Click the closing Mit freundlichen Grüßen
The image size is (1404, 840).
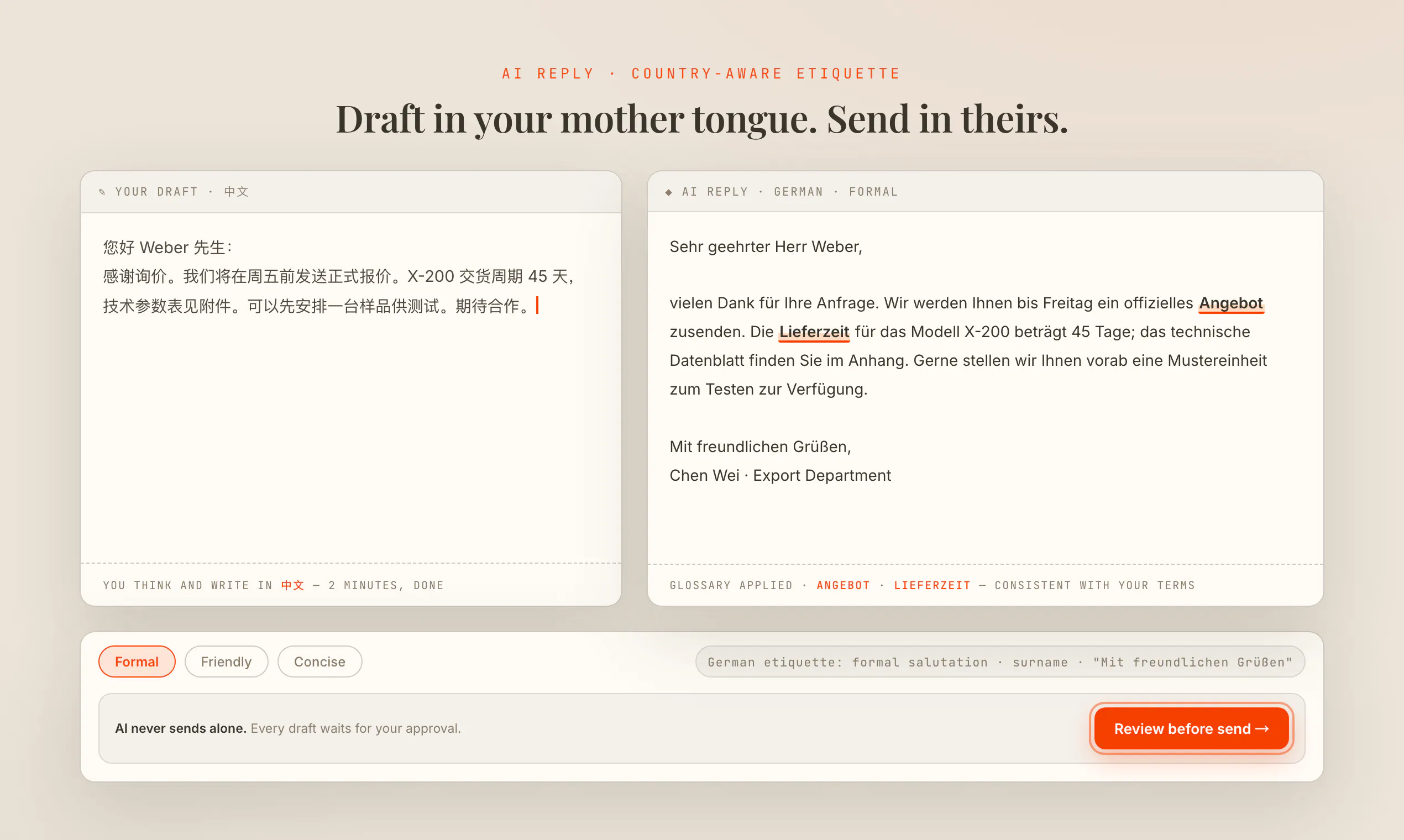759,447
